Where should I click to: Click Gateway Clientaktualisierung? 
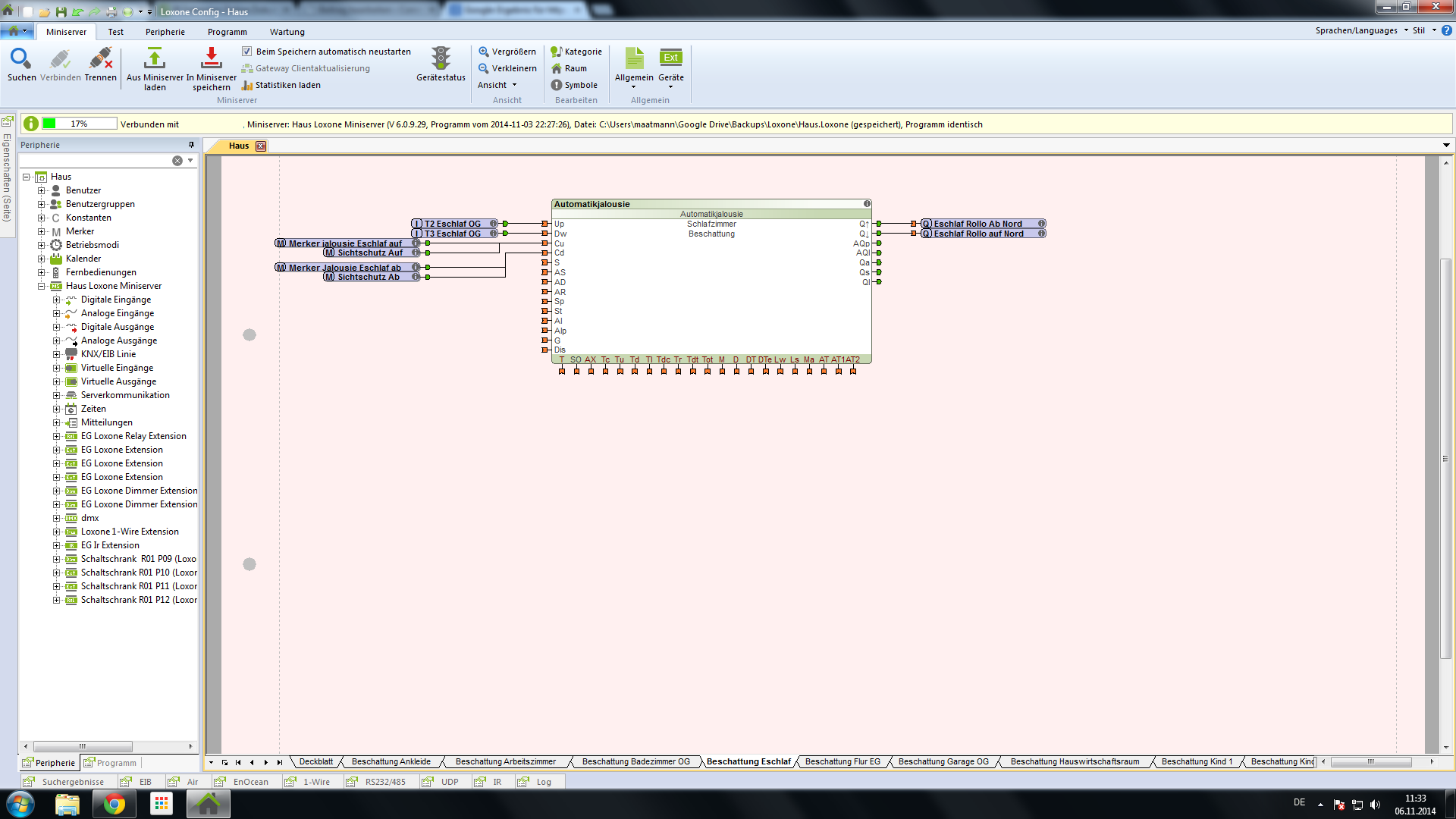(306, 68)
